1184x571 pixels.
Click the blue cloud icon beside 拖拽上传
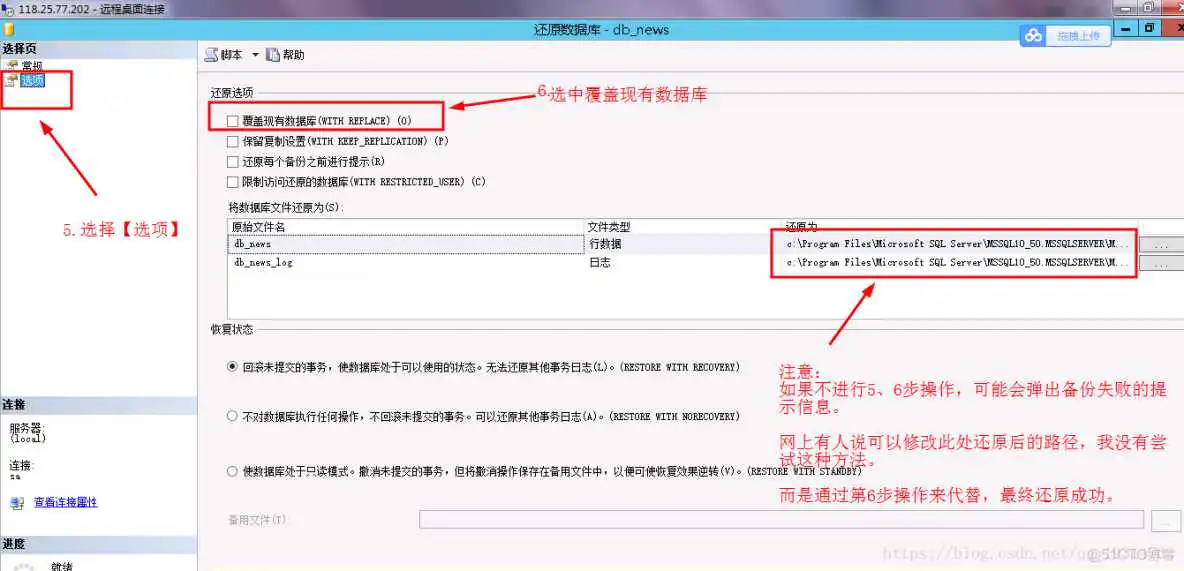click(x=1034, y=35)
